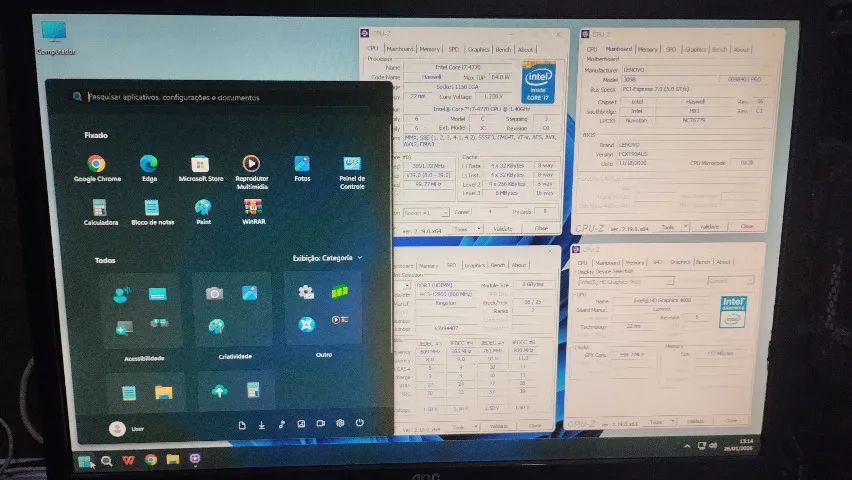
Task: Open taskbar search magnifier
Action: tap(106, 461)
